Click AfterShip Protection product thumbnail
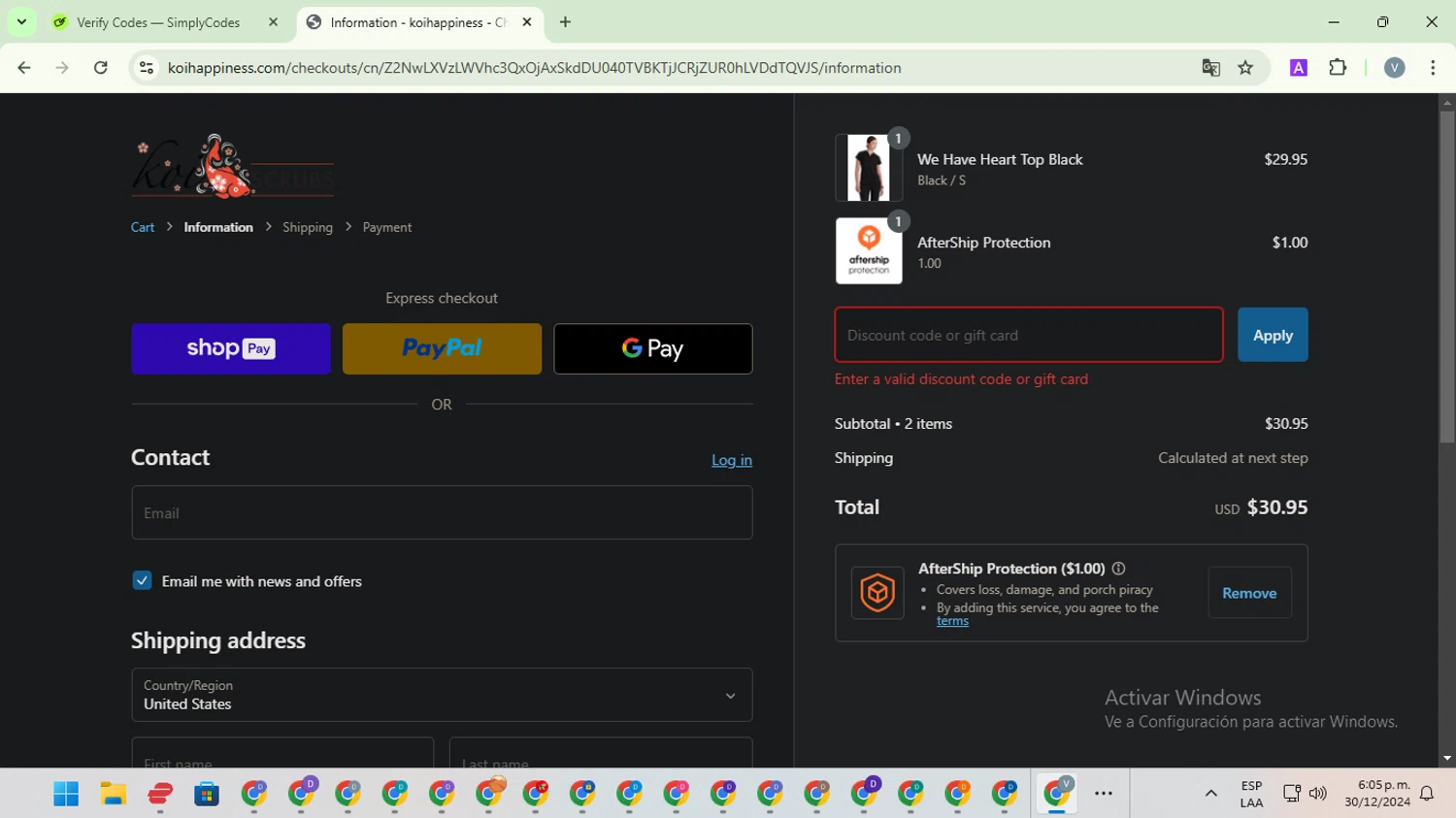1456x818 pixels. [869, 250]
